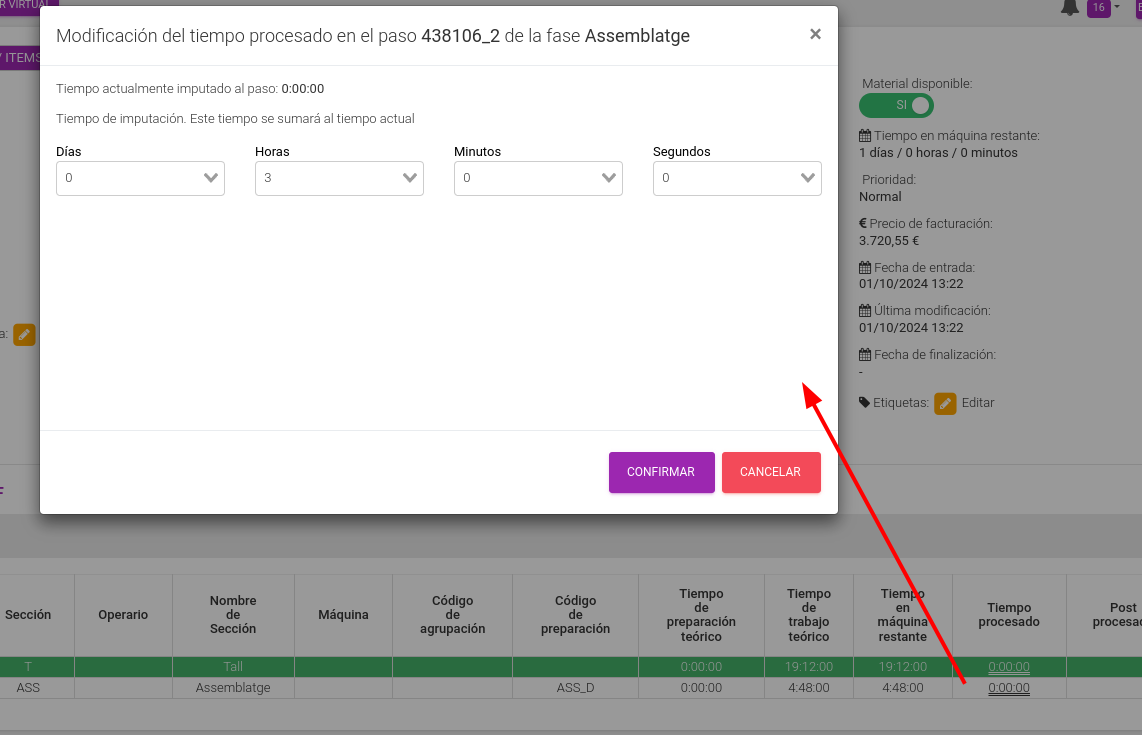Open the notifications bell icon
The image size is (1142, 735).
click(1069, 7)
